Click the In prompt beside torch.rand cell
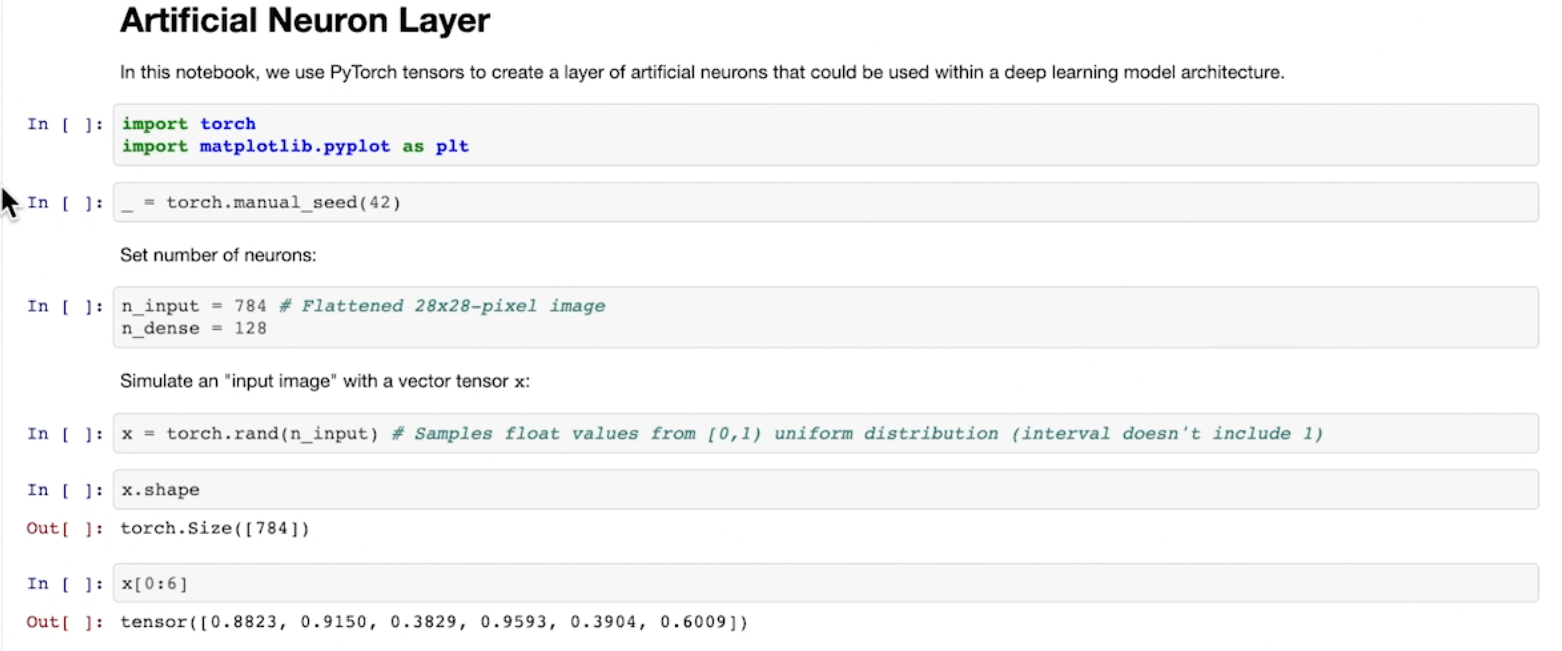Screen dimensions: 1562x651 click(65, 434)
